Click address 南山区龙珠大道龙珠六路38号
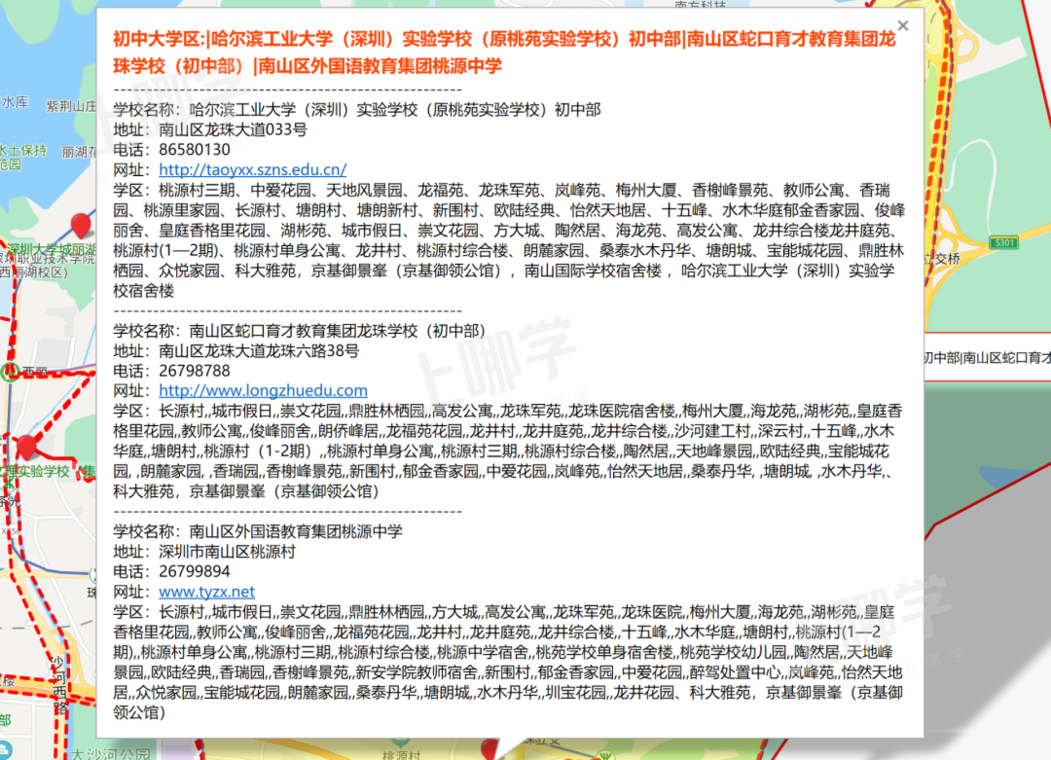The image size is (1051, 760). pos(259,351)
